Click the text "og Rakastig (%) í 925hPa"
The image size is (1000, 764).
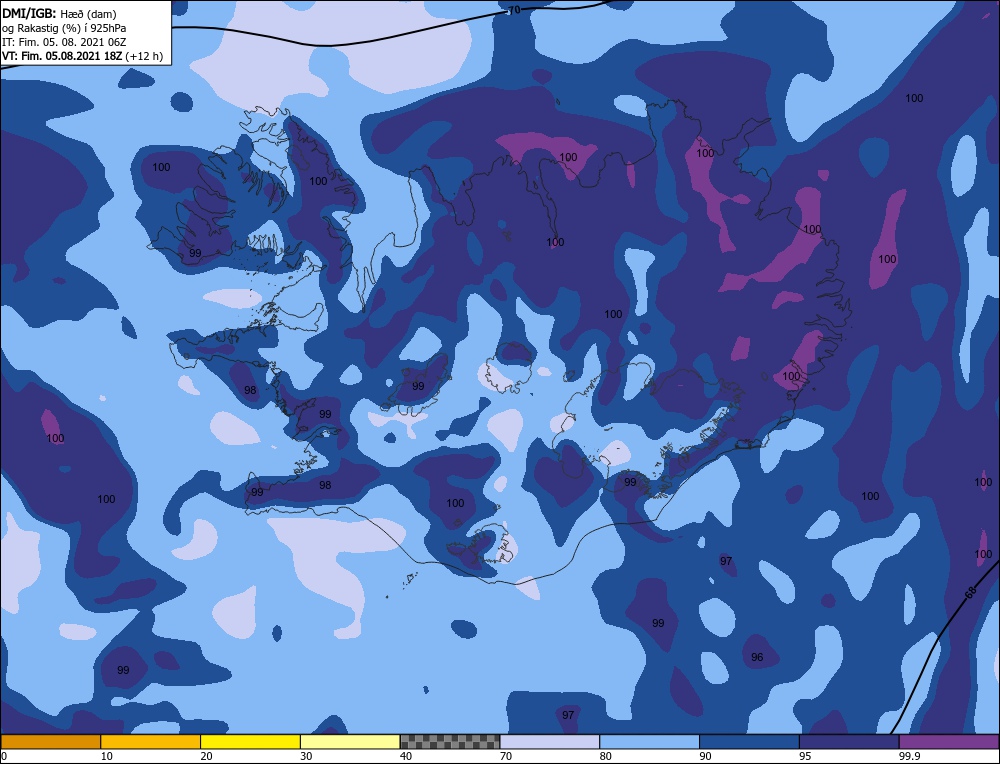[x=64, y=28]
